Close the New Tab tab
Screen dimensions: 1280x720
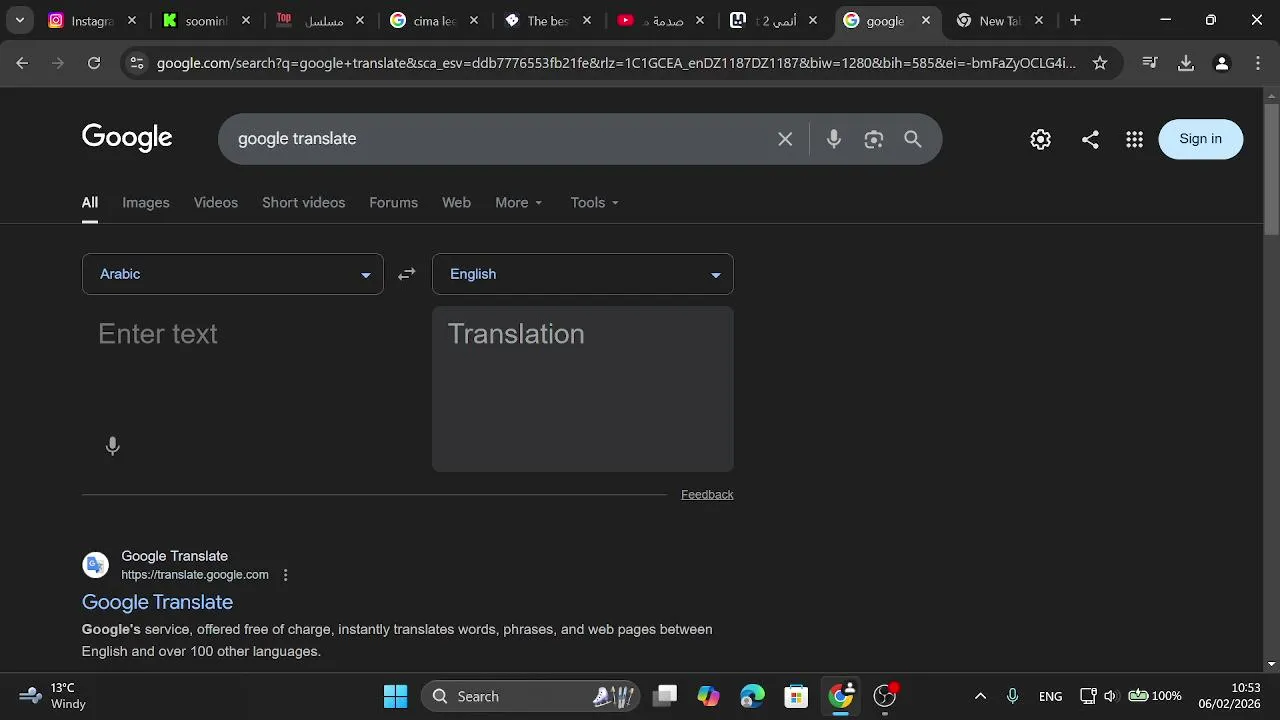coord(1039,20)
